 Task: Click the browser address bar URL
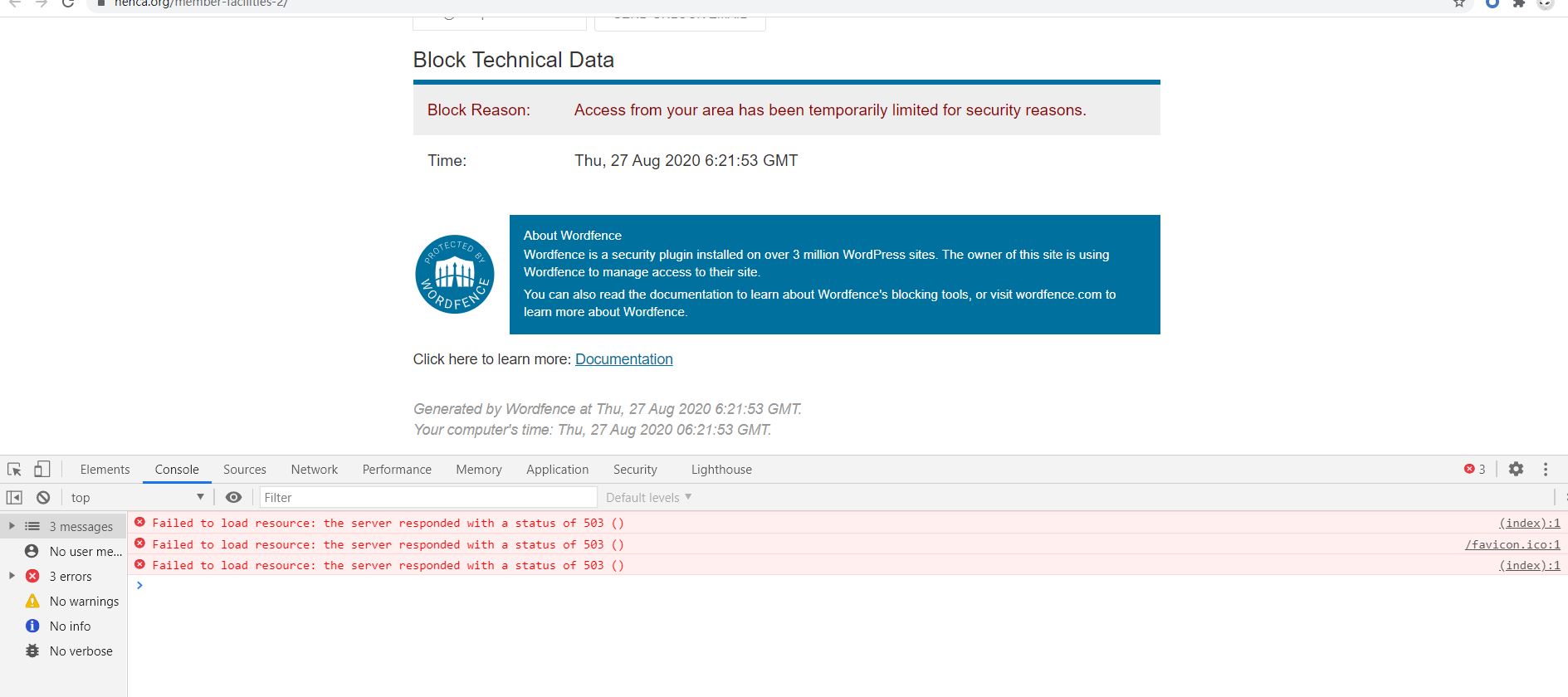tap(201, 3)
